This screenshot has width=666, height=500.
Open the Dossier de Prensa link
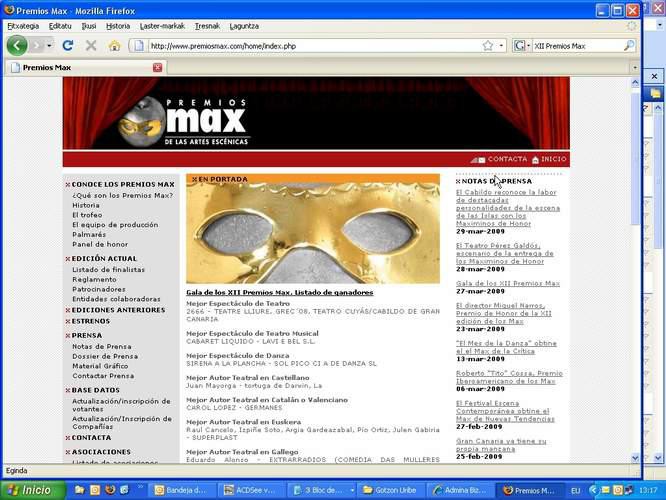(105, 356)
